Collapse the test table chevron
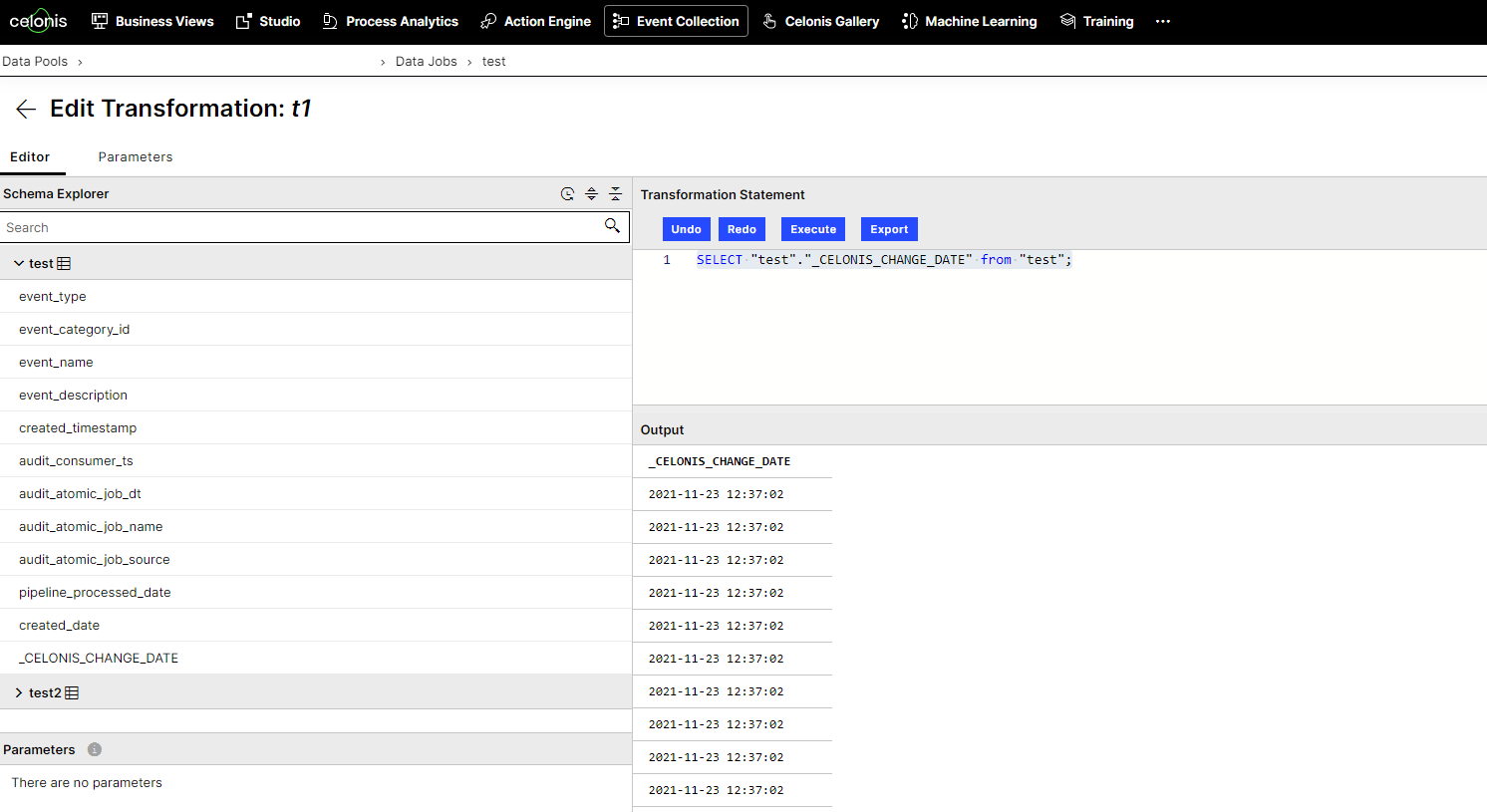 19,263
